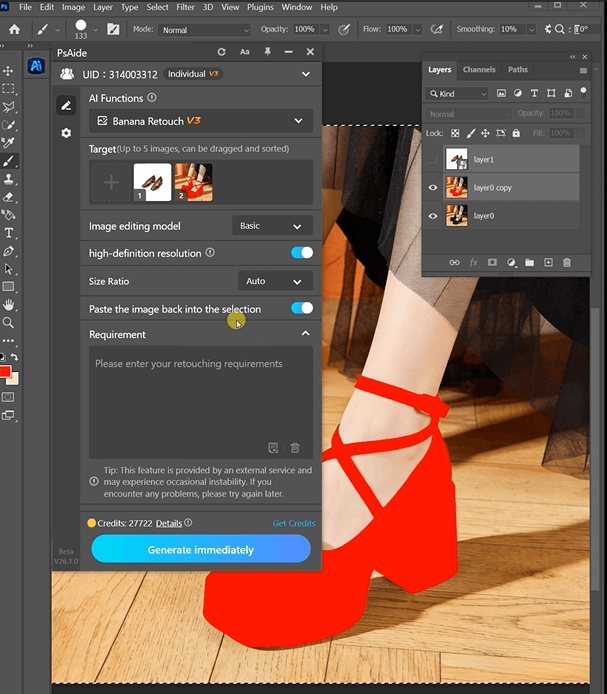Select the Hand tool

click(8, 305)
